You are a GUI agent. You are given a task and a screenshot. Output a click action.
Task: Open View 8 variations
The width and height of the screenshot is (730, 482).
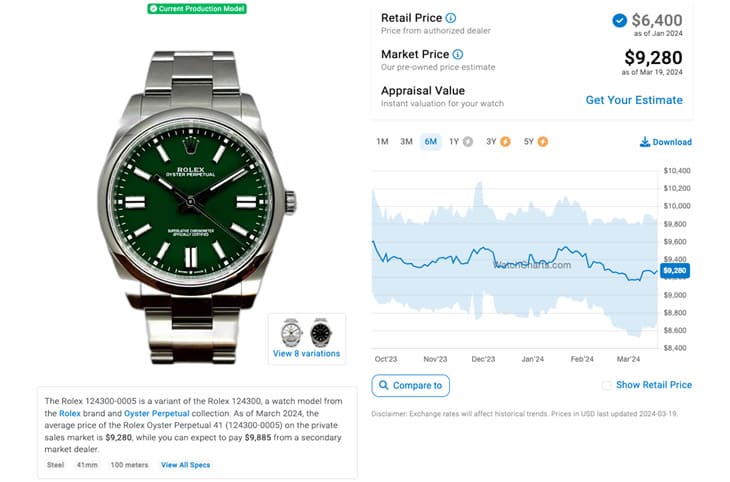click(306, 353)
